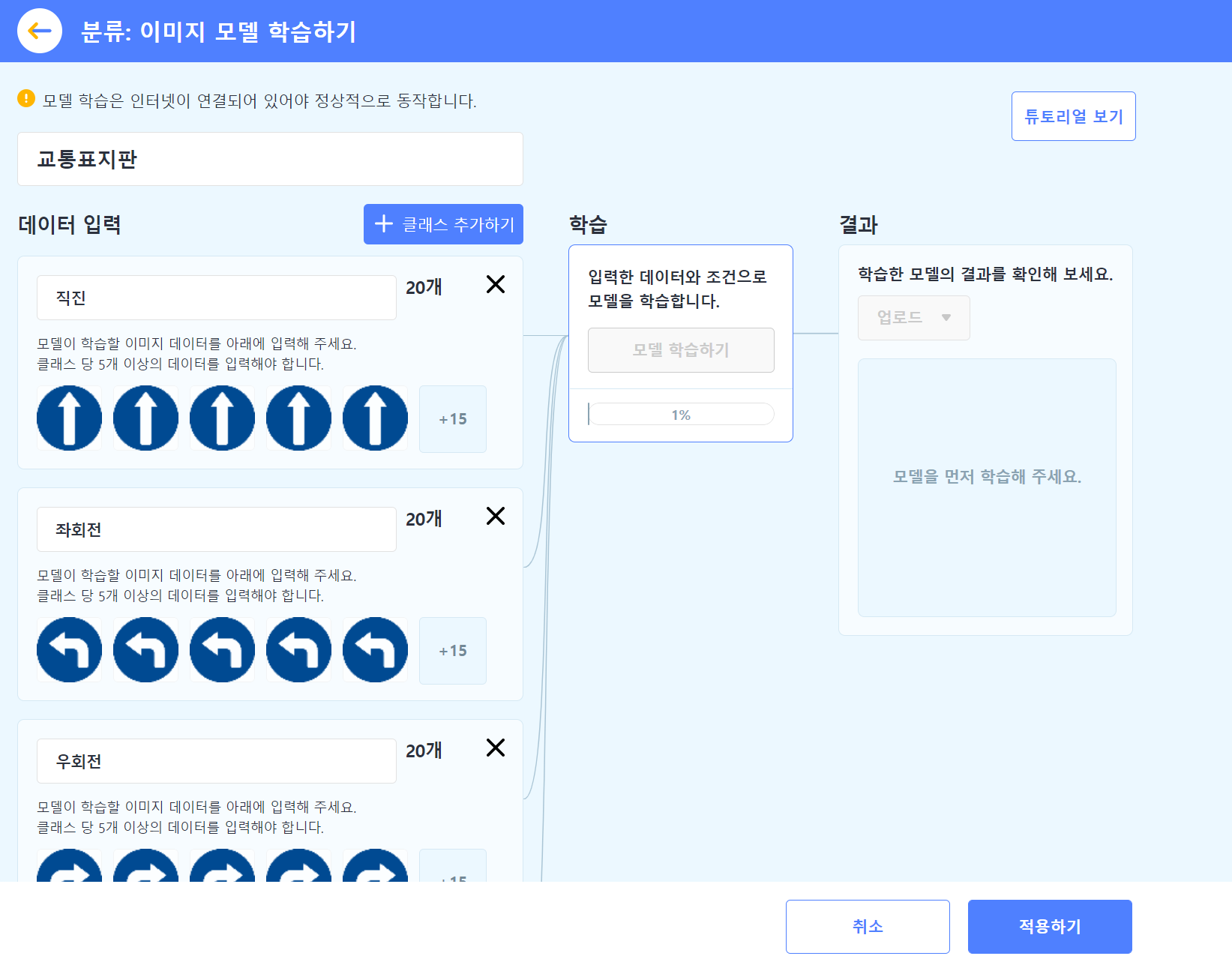Click the 모델 학습하기 train button
1232x965 pixels.
point(681,350)
